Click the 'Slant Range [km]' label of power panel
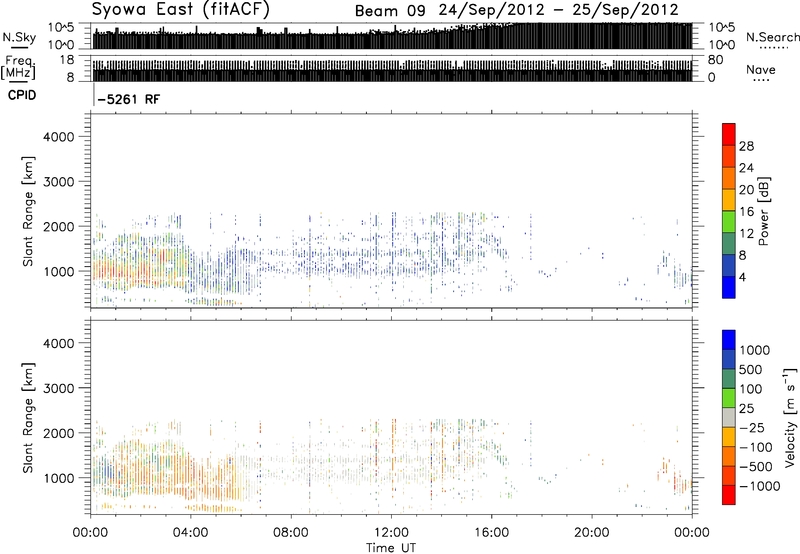 tap(28, 211)
